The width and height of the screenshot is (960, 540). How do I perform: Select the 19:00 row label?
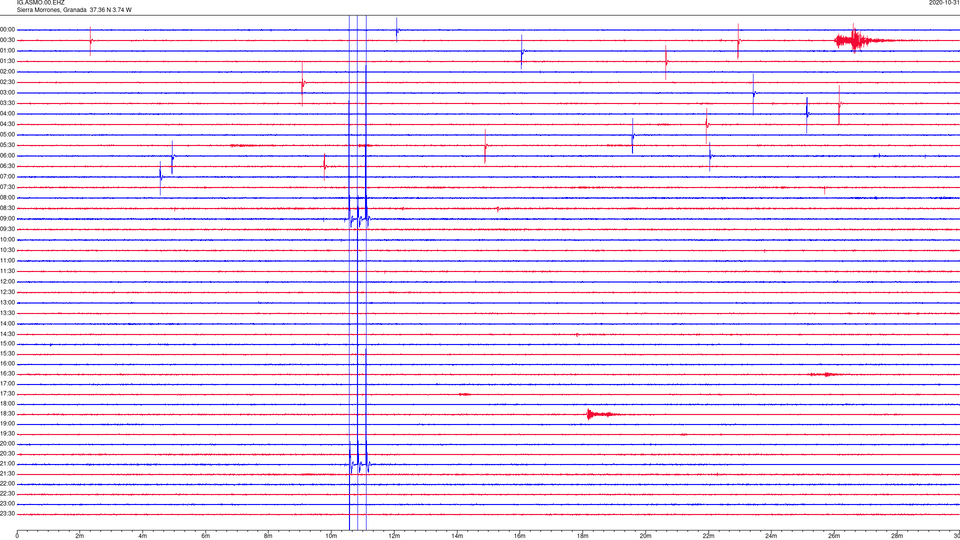7,424
